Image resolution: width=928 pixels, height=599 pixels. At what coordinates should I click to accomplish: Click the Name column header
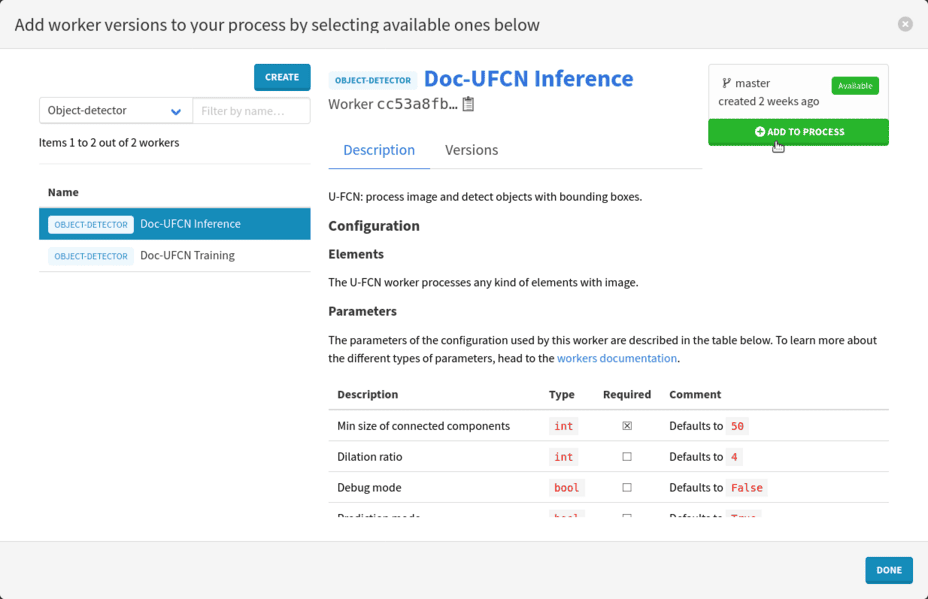coord(63,192)
